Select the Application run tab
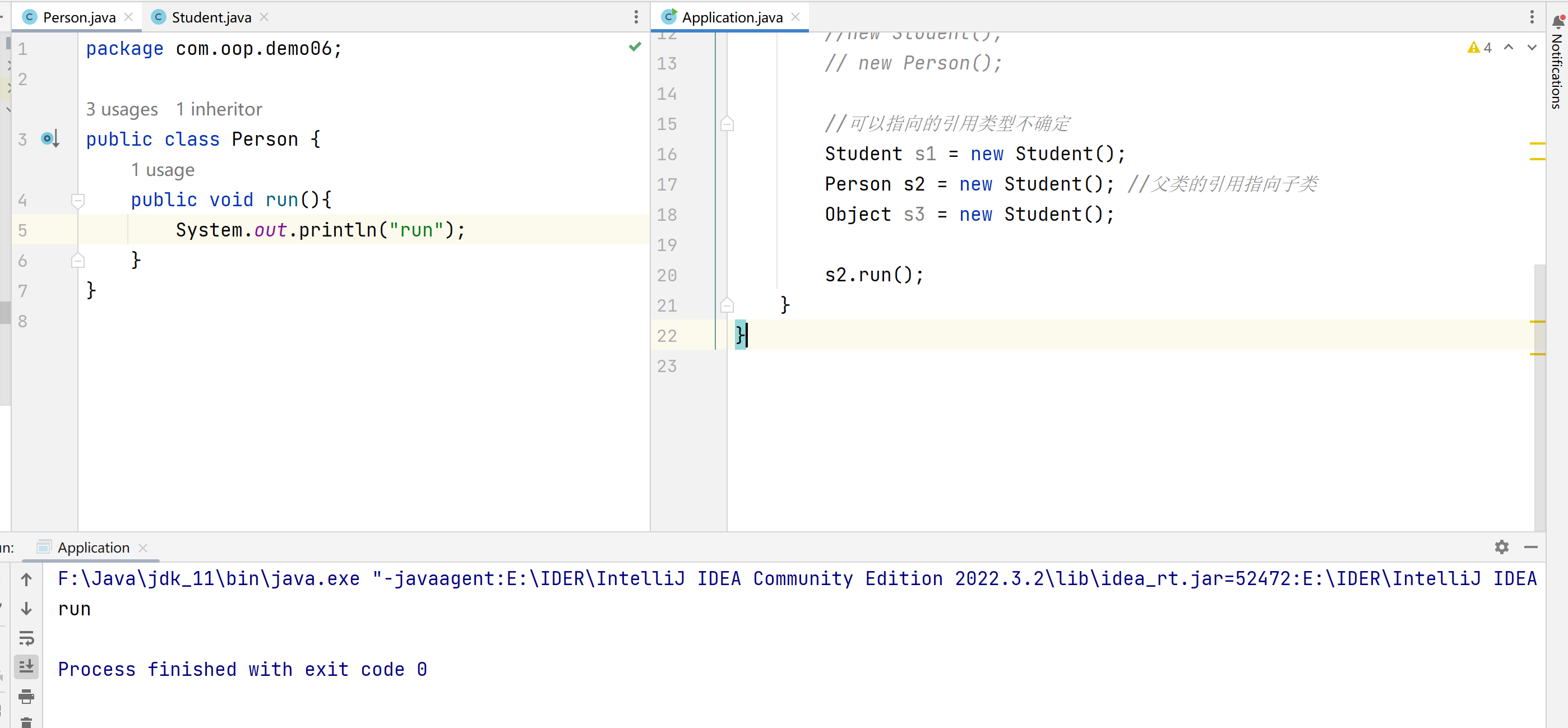1568x728 pixels. (93, 547)
